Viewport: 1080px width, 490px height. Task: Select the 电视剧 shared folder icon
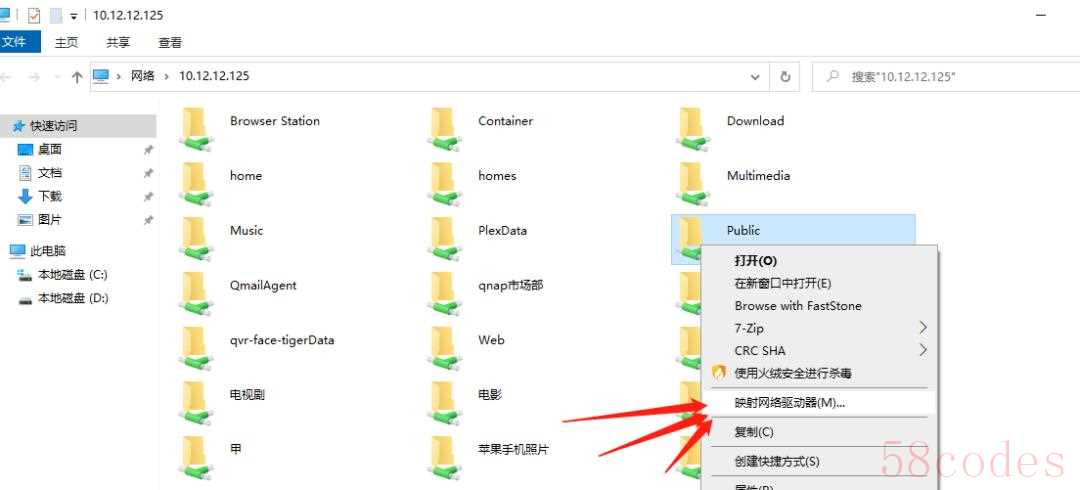pyautogui.click(x=196, y=403)
